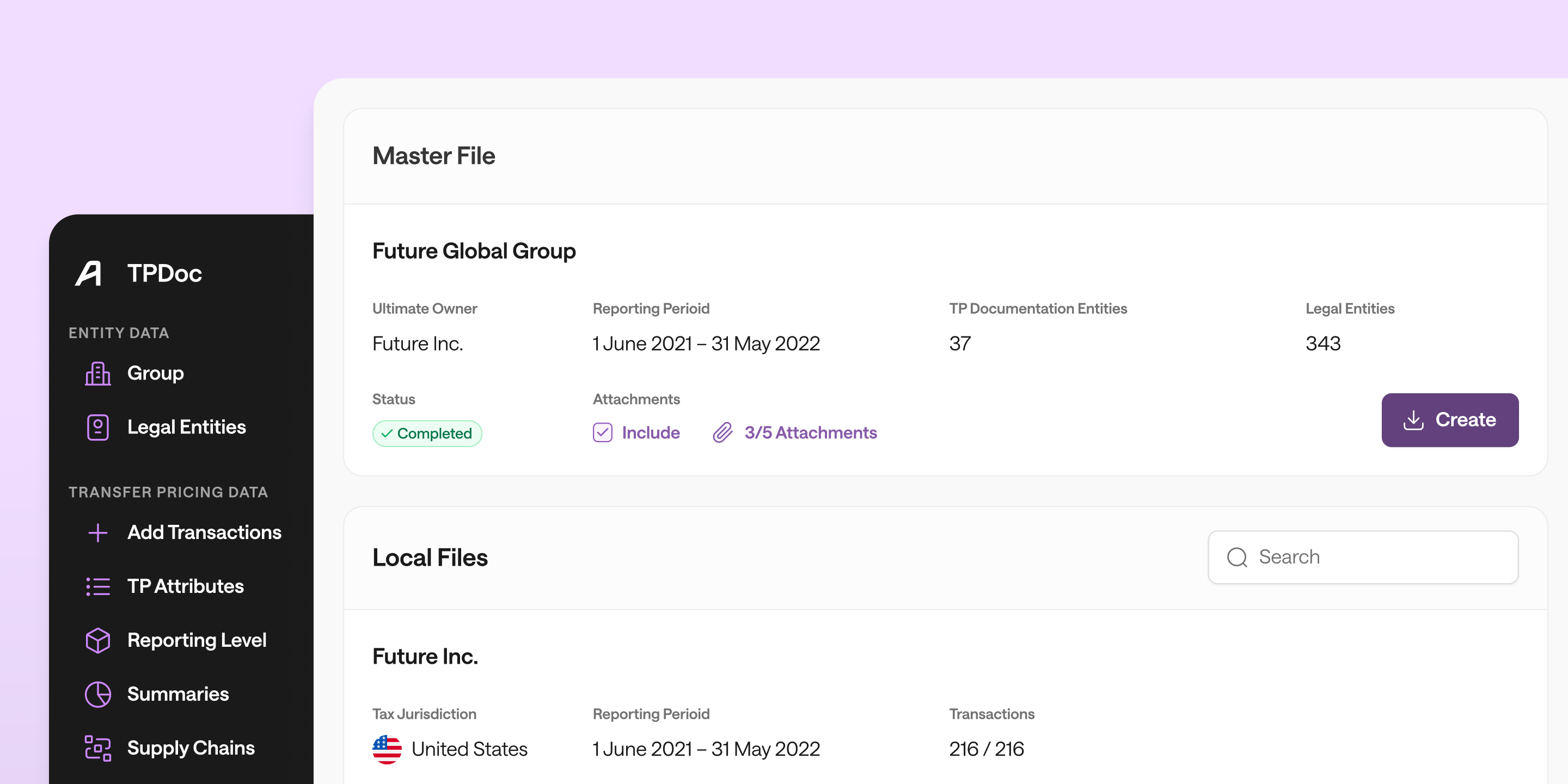Click the Reporting Level cube icon
Screen dimensions: 1568x784
[97, 640]
